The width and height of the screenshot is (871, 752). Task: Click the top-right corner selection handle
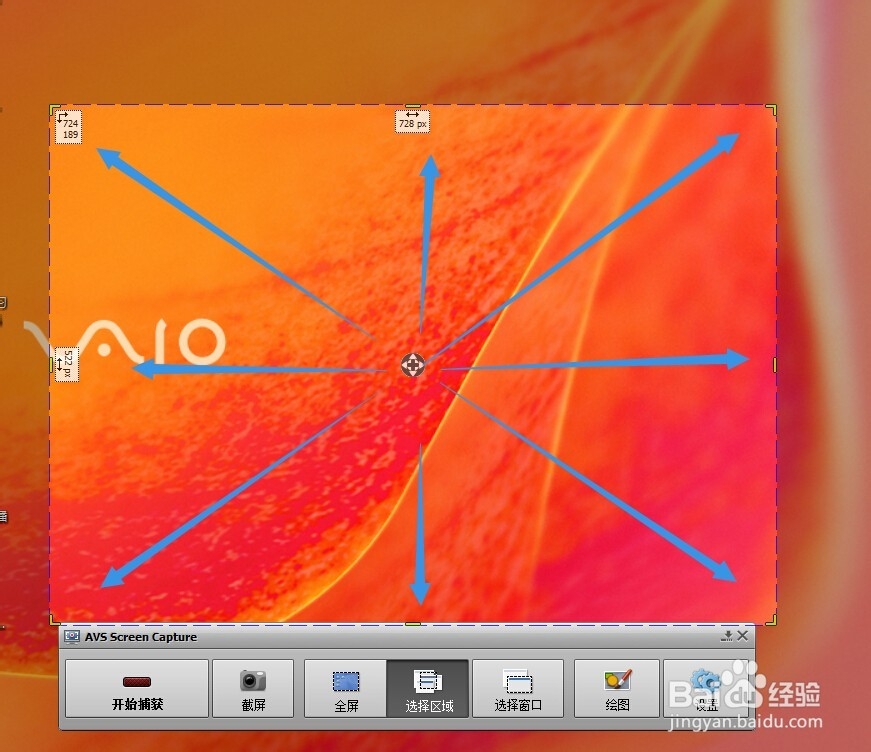pos(772,108)
